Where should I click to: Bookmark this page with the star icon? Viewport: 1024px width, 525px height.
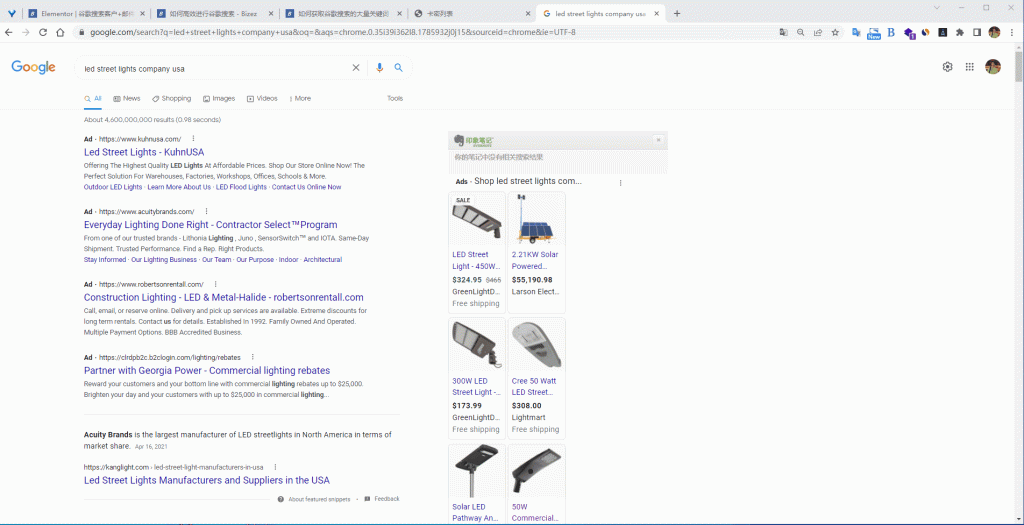coord(835,32)
